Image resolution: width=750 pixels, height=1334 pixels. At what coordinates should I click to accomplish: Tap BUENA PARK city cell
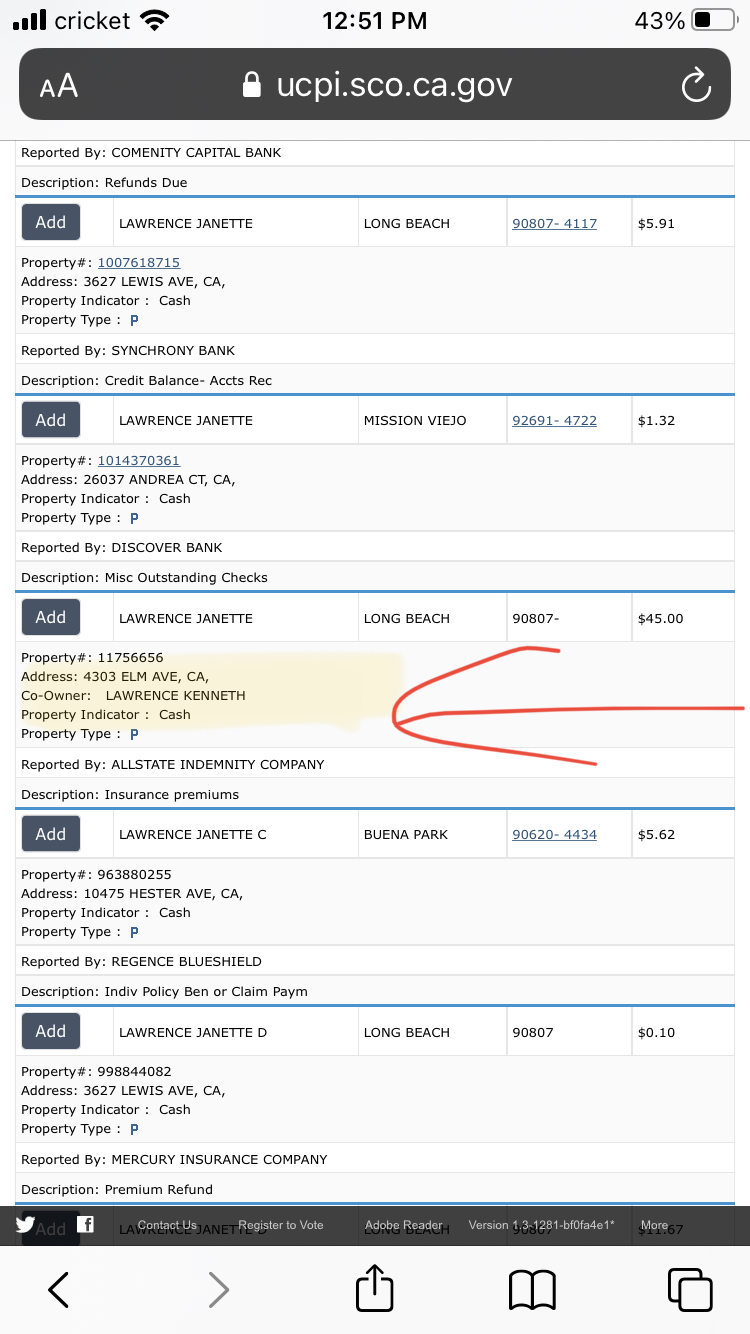[x=432, y=834]
